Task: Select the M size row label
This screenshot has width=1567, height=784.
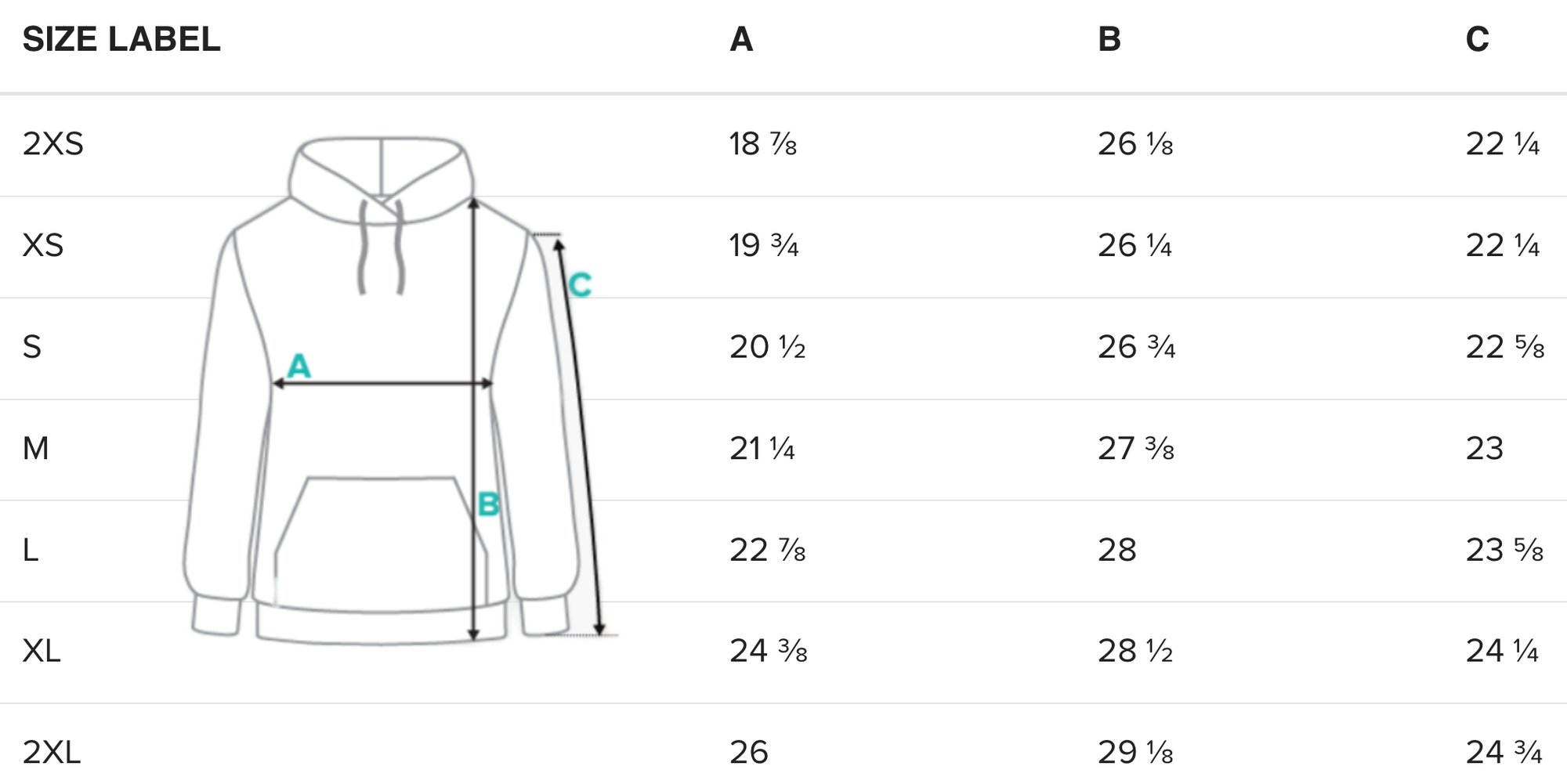Action: pos(36,449)
